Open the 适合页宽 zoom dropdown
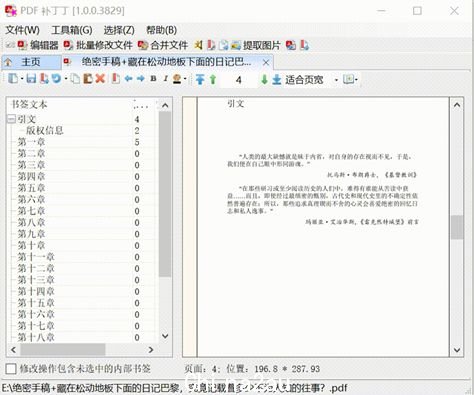Viewport: 474px width, 395px height. coord(336,80)
